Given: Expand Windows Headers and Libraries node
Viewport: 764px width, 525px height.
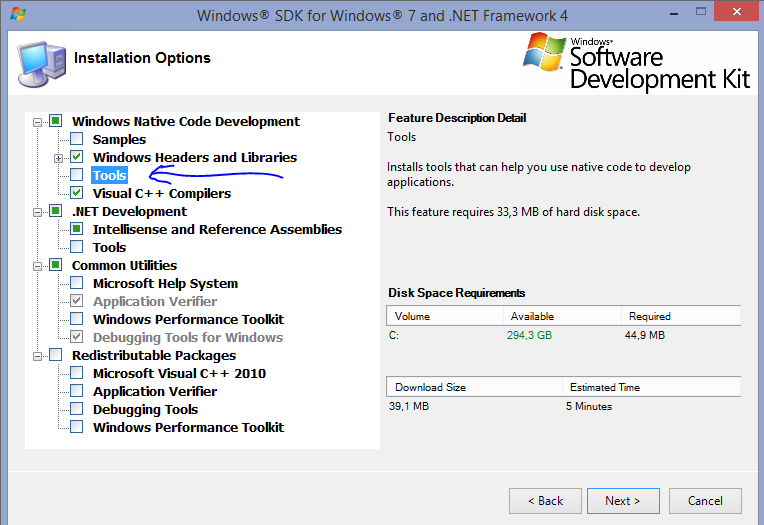Looking at the screenshot, I should 59,158.
